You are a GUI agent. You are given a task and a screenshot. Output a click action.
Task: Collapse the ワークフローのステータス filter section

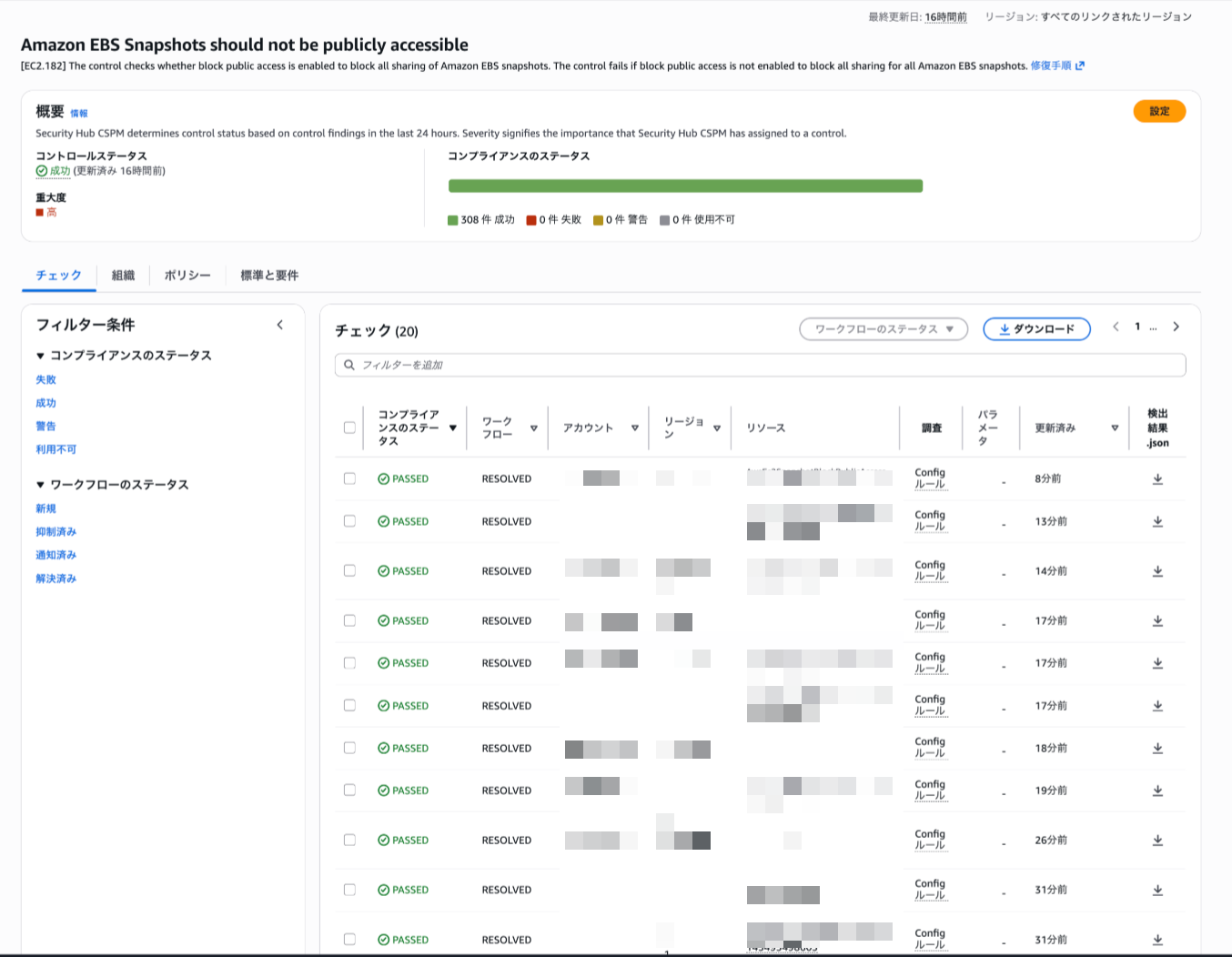[40, 485]
